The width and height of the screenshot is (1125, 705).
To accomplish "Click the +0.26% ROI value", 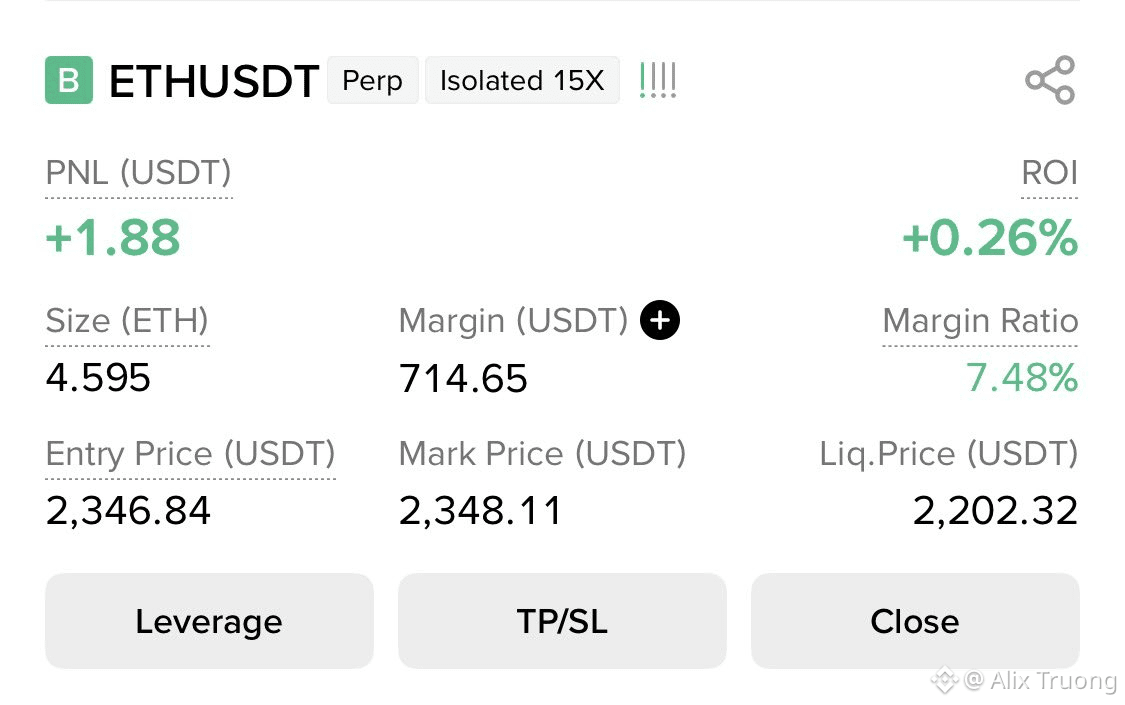I will click(990, 237).
